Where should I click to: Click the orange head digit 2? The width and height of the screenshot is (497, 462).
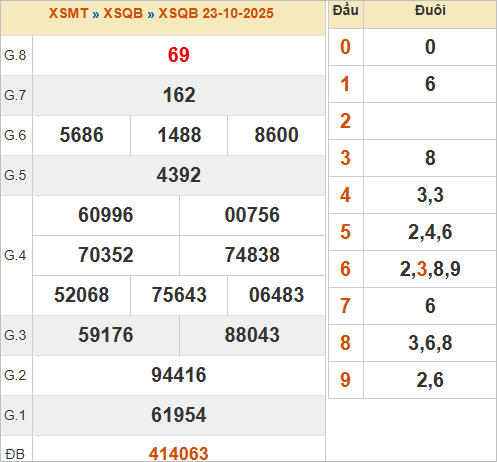[345, 121]
